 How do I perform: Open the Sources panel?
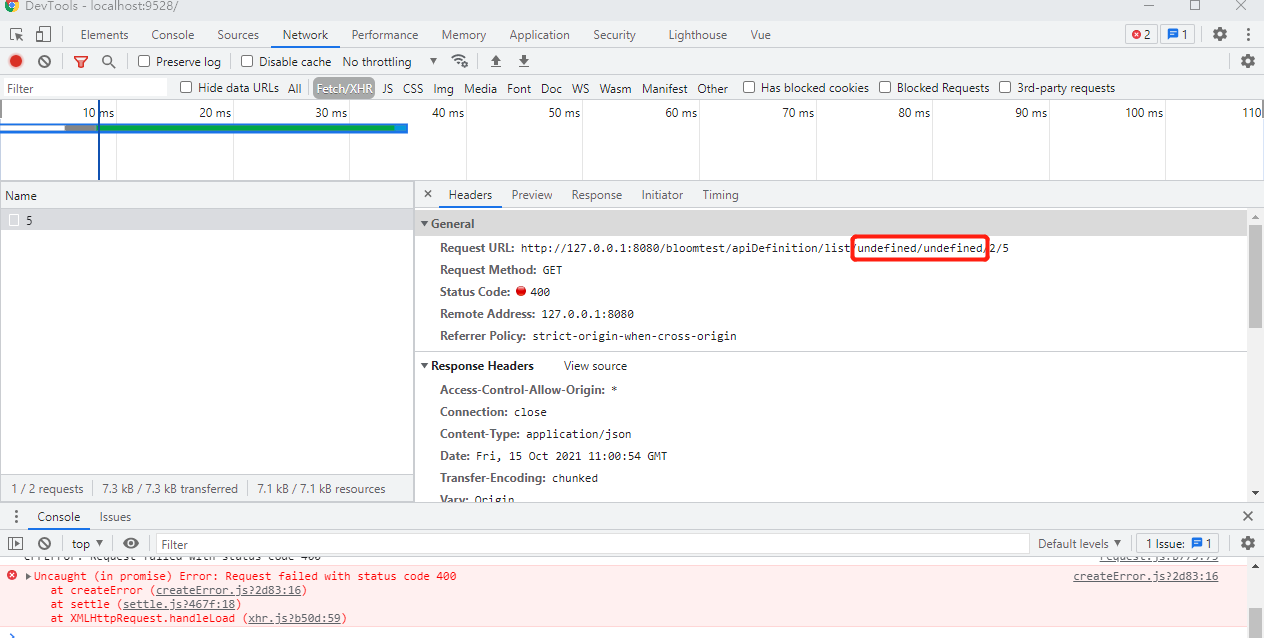(238, 34)
